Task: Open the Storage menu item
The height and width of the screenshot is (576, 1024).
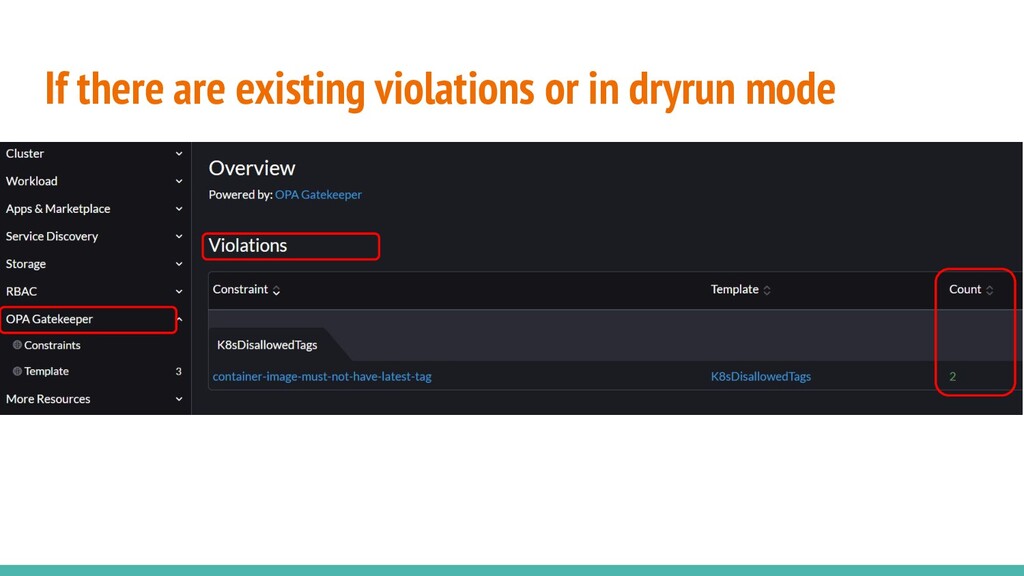Action: click(x=25, y=264)
